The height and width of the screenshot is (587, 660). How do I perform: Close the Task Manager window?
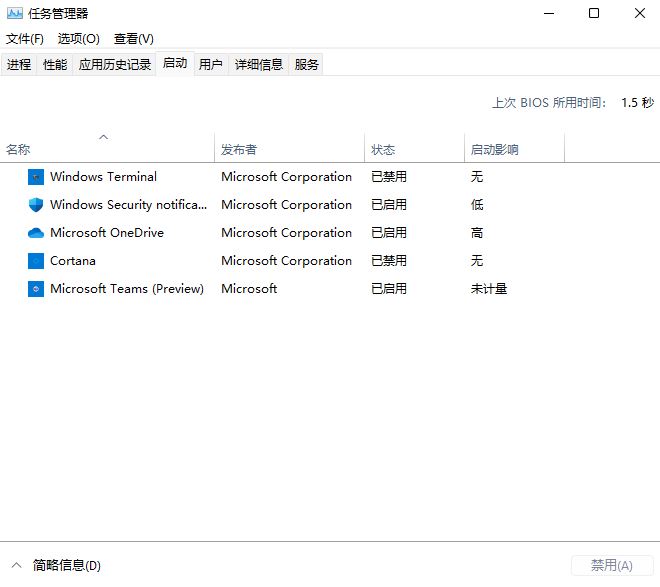[x=640, y=13]
